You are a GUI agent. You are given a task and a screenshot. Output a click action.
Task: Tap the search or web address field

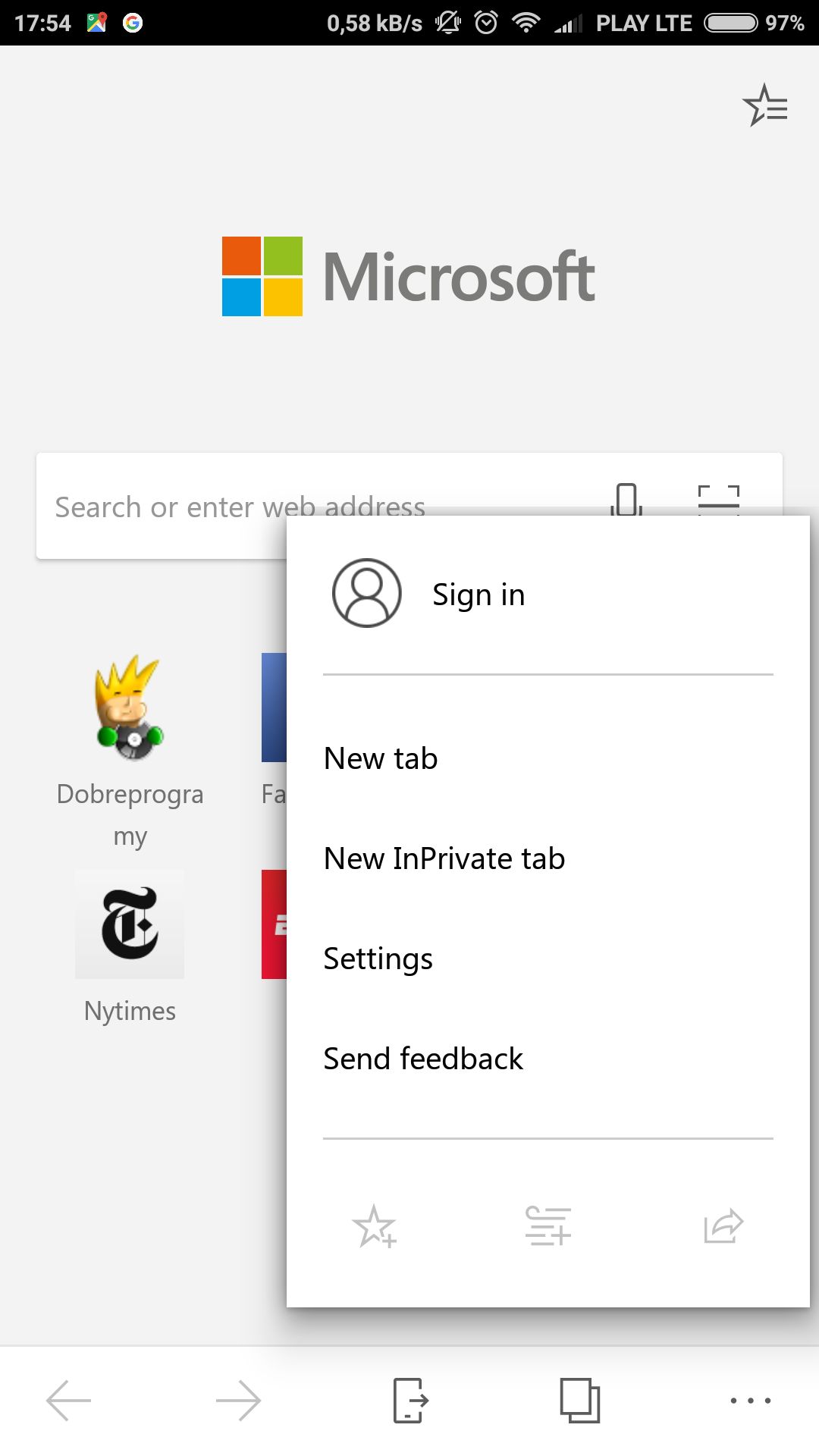click(x=409, y=506)
